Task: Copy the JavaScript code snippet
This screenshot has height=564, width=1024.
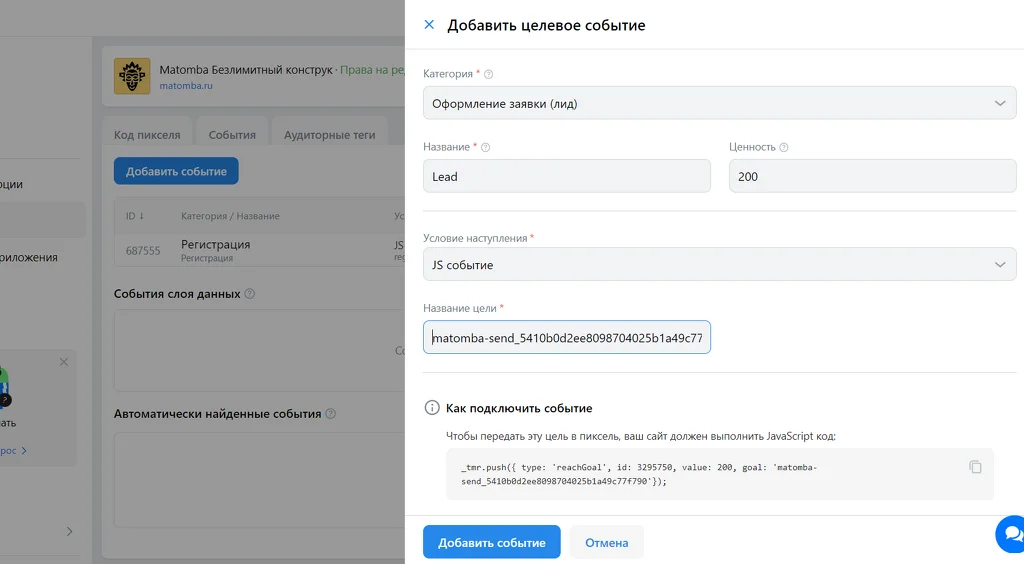Action: tap(975, 467)
